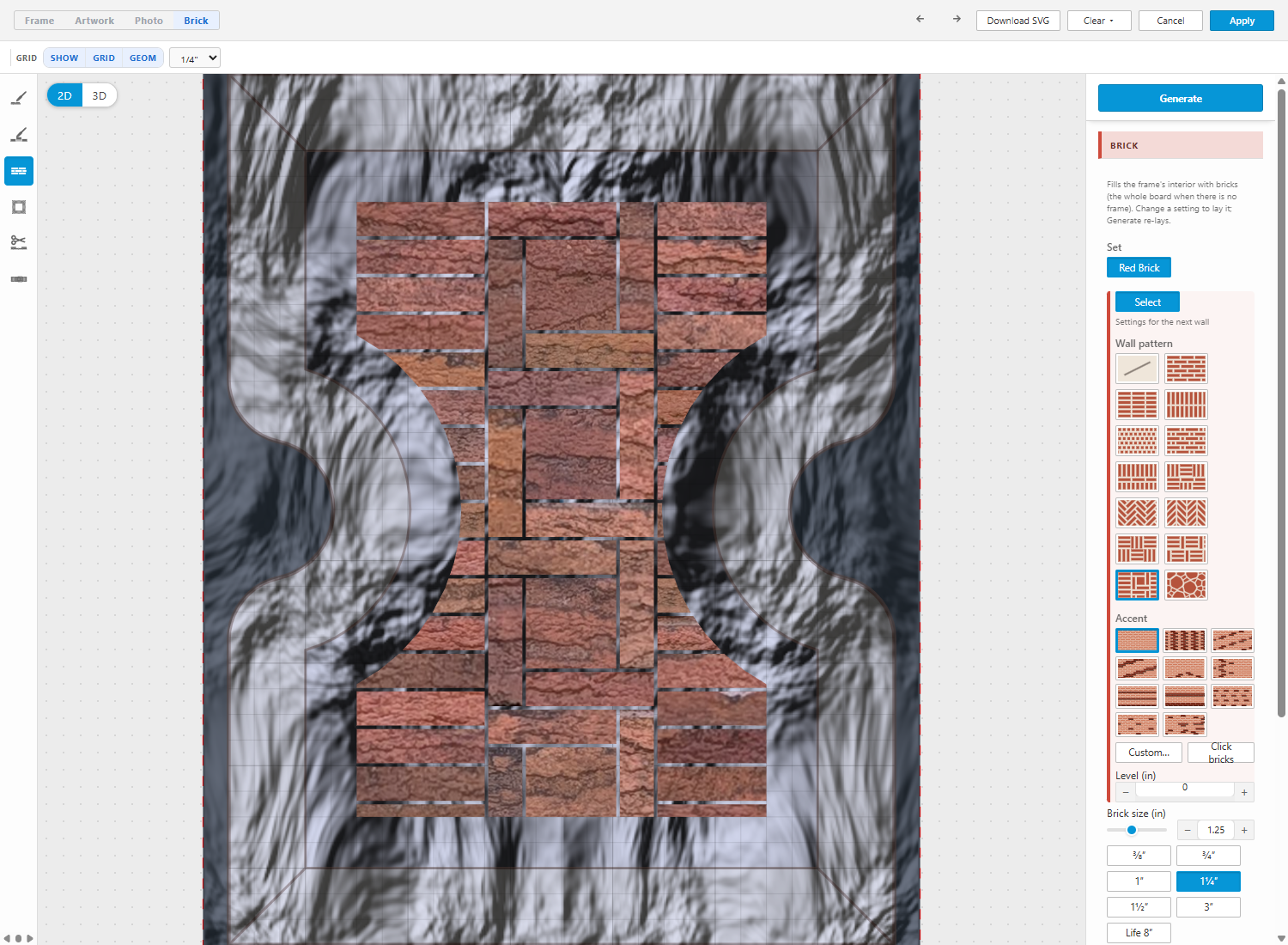This screenshot has width=1288, height=945.
Task: Choose the horizontal stack bond wall pattern
Action: (x=1137, y=405)
